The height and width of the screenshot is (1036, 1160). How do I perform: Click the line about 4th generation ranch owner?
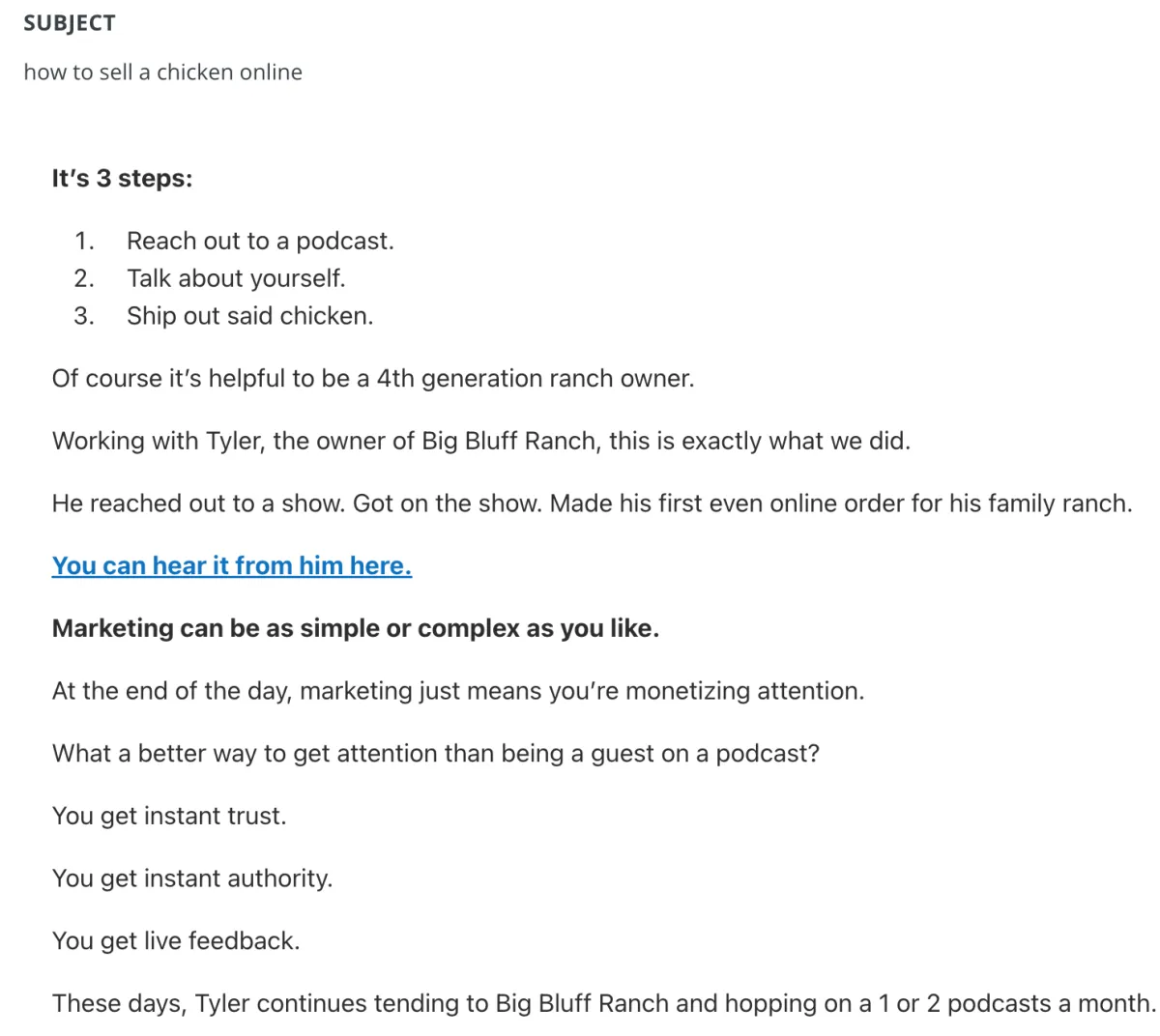pos(373,379)
